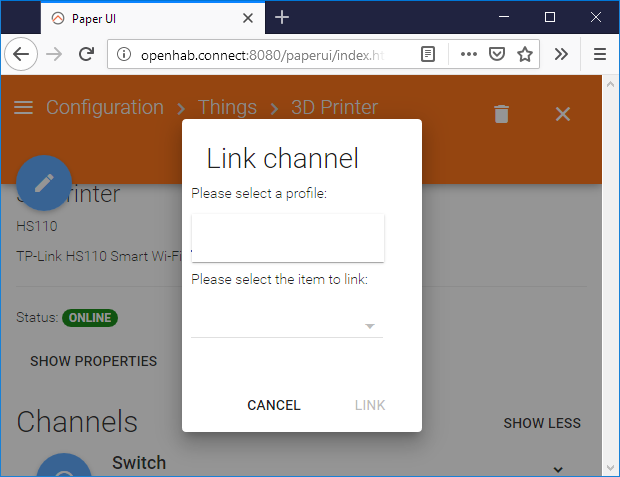Screen dimensions: 620x477
Task: Click Things in the breadcrumb
Action: [227, 107]
